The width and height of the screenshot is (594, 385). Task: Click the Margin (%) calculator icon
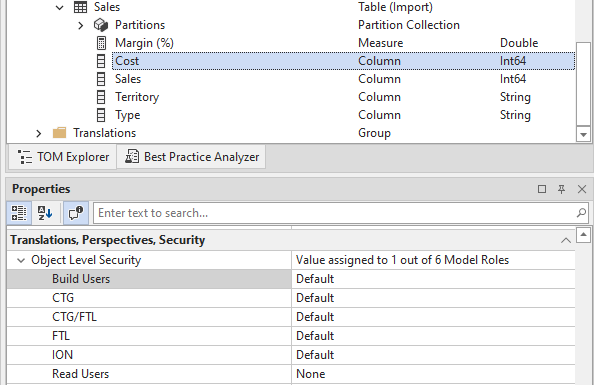coord(101,43)
